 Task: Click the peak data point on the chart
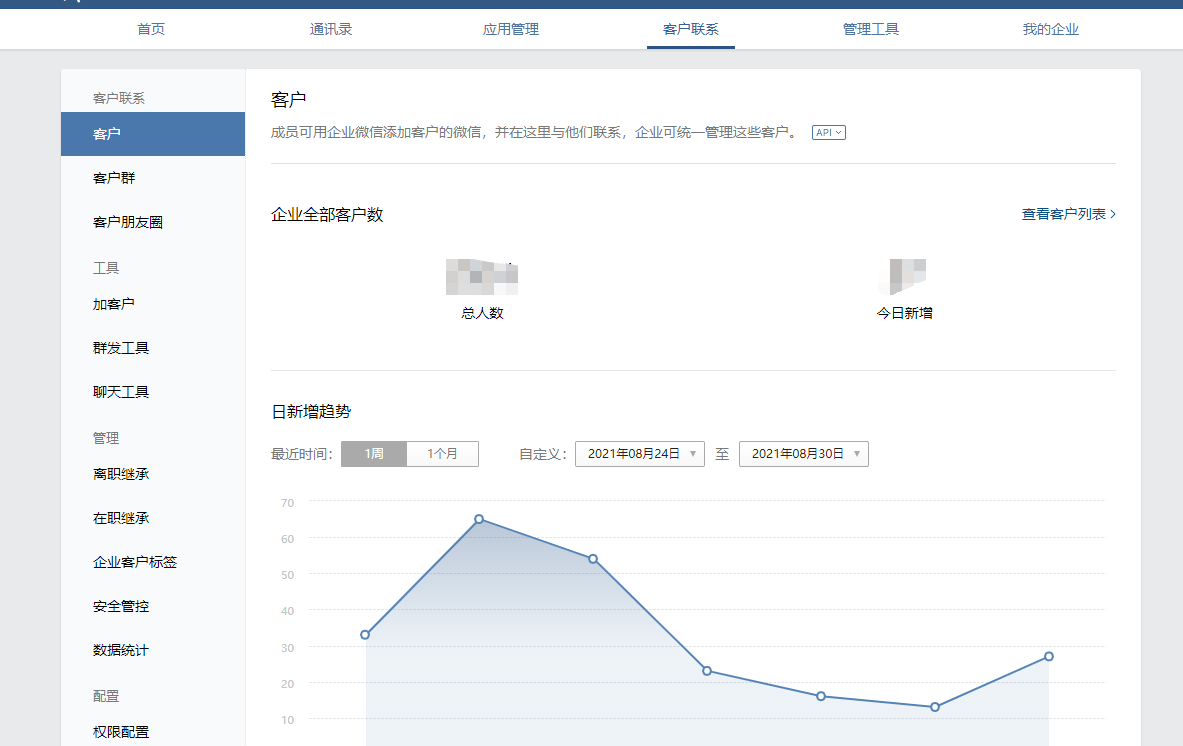[479, 519]
